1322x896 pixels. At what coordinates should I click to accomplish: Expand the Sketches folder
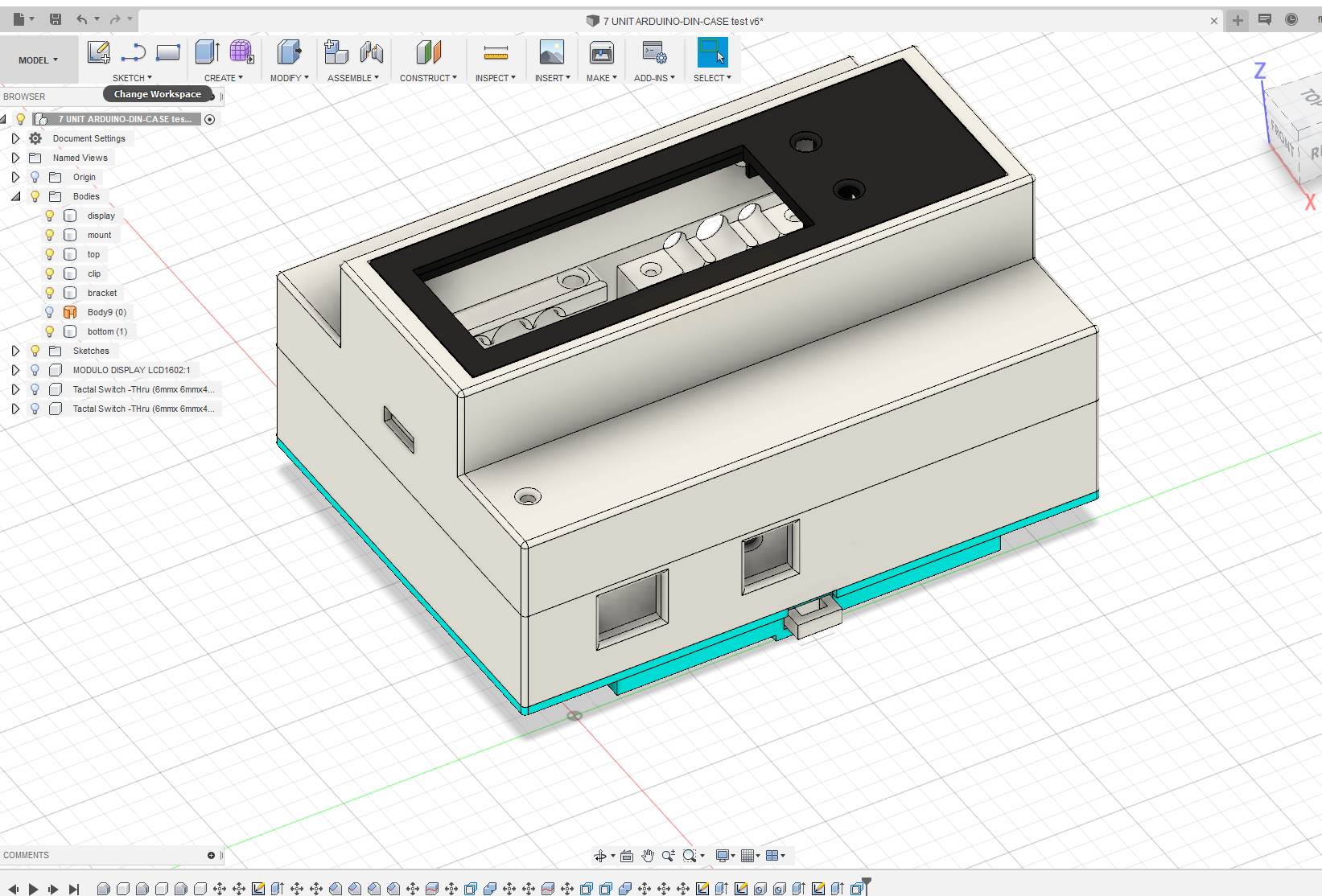pos(15,351)
